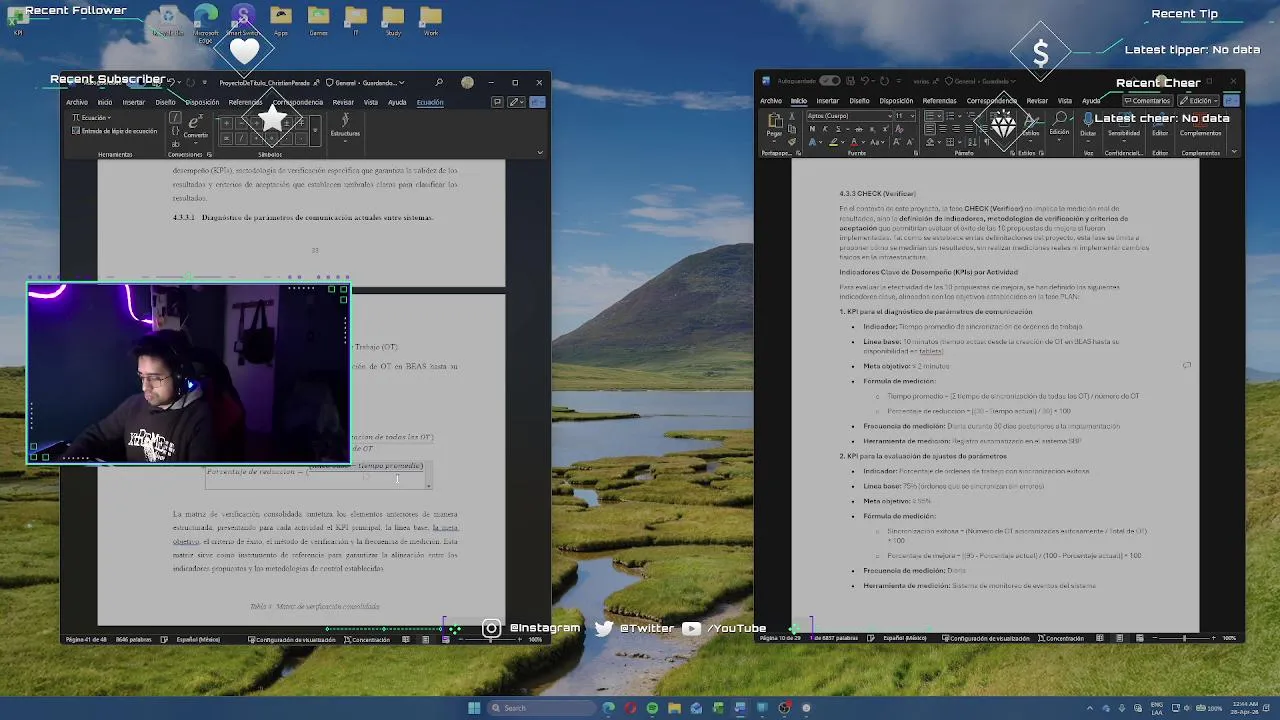Open editing mode dropdown in left Word
This screenshot has width=1280, height=720.
tap(515, 102)
